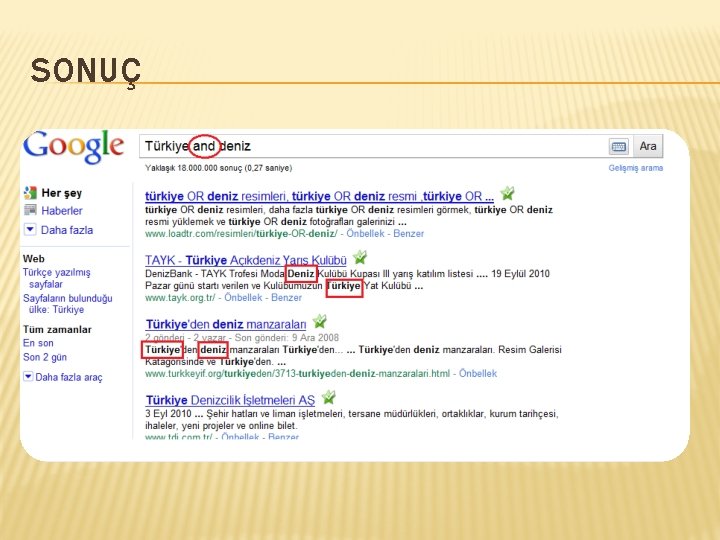720x540 pixels.
Task: Open Türkiye Denizcilik İşletmeleri AŞ result
Action: (230, 400)
